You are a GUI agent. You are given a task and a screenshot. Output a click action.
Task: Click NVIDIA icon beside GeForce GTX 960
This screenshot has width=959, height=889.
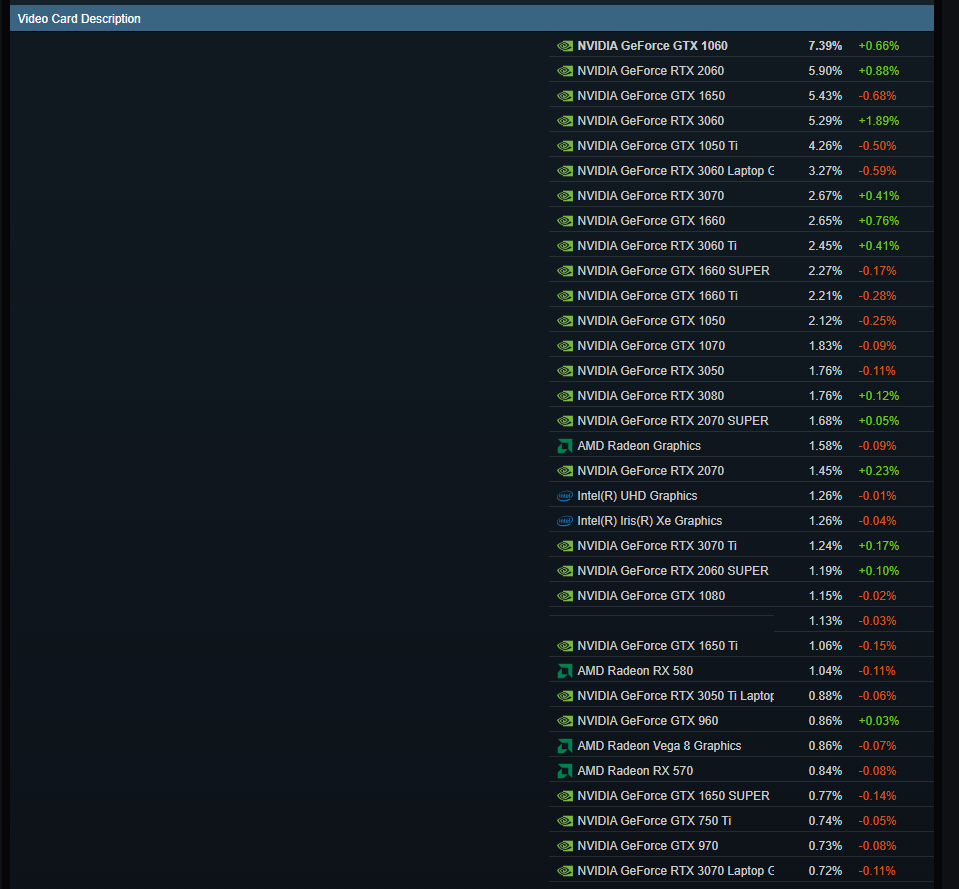coord(565,721)
